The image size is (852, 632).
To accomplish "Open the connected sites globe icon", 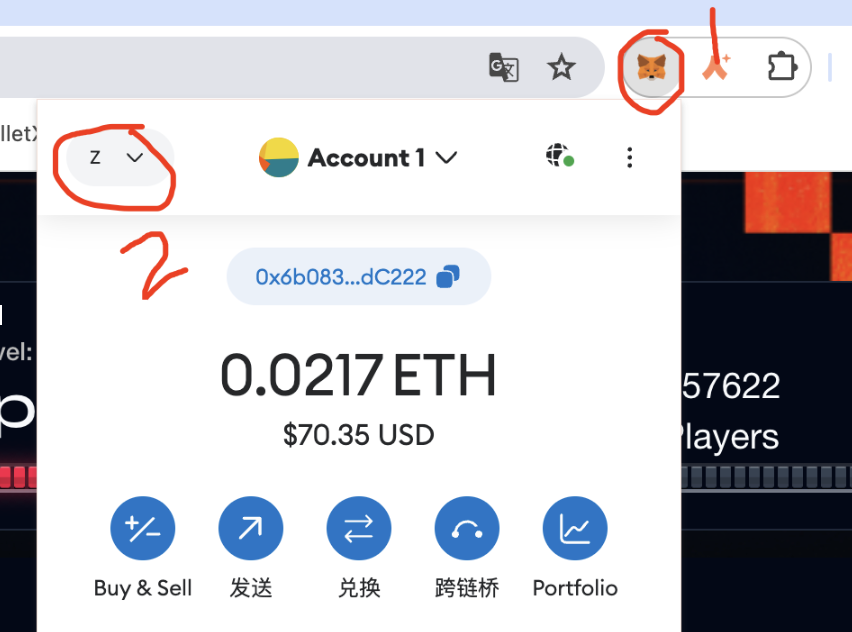I will point(560,156).
